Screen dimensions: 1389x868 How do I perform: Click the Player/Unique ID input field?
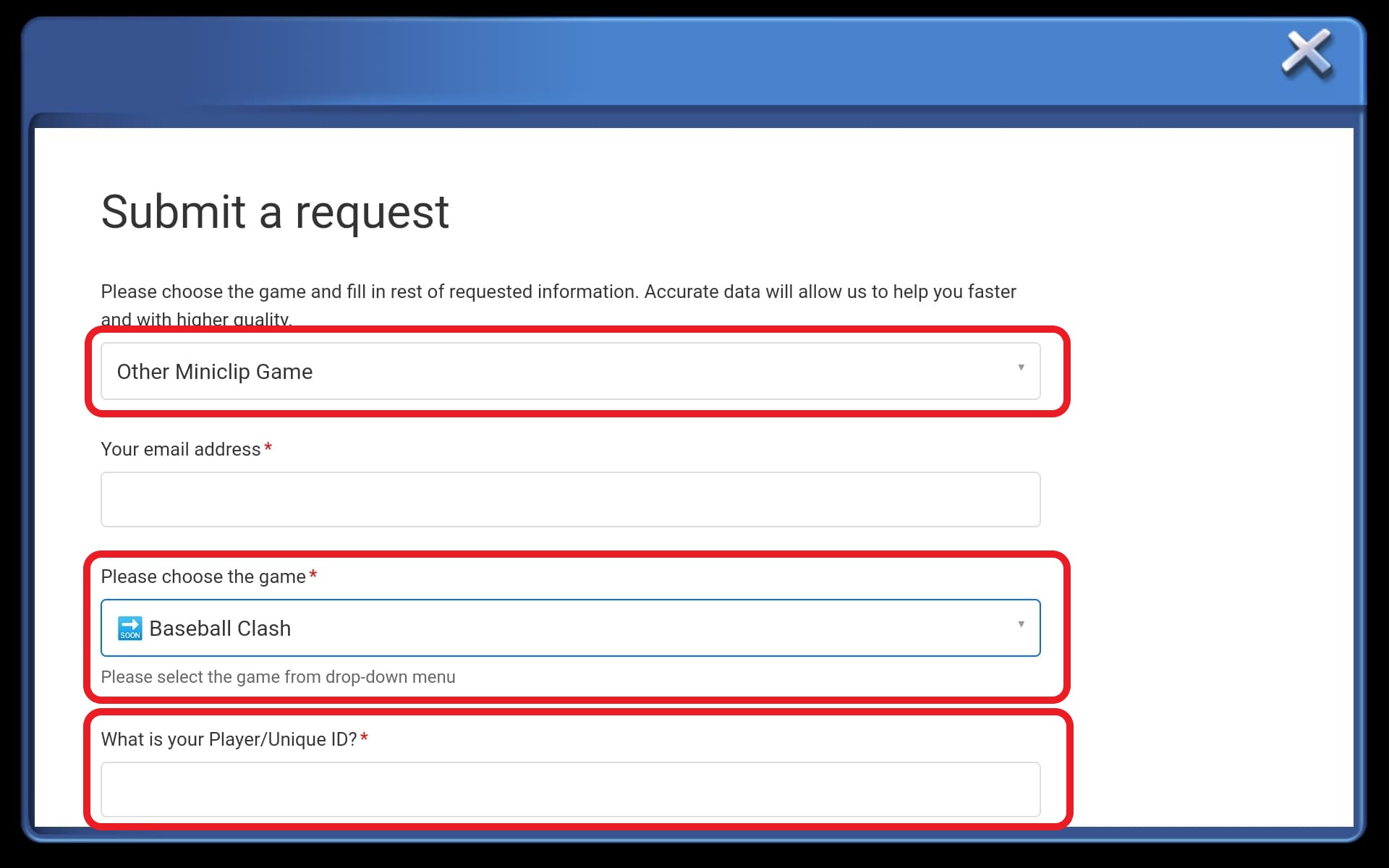click(x=570, y=789)
